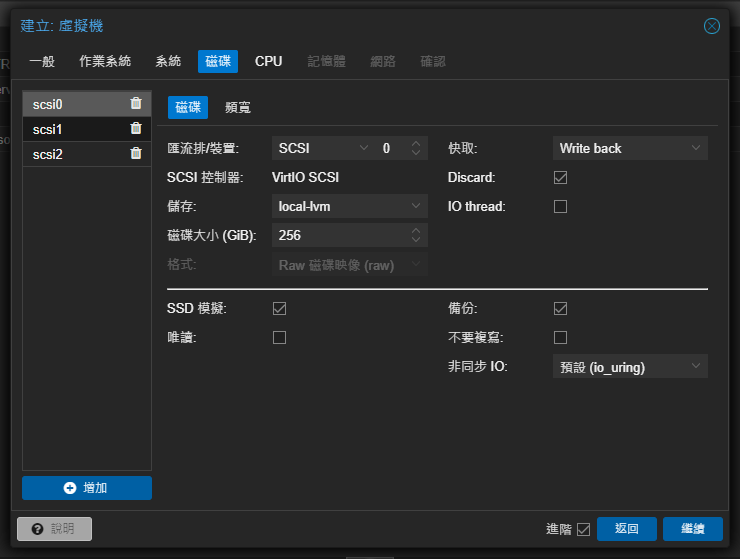The height and width of the screenshot is (559, 740).
Task: Toggle the Discard checkbox
Action: (x=560, y=177)
